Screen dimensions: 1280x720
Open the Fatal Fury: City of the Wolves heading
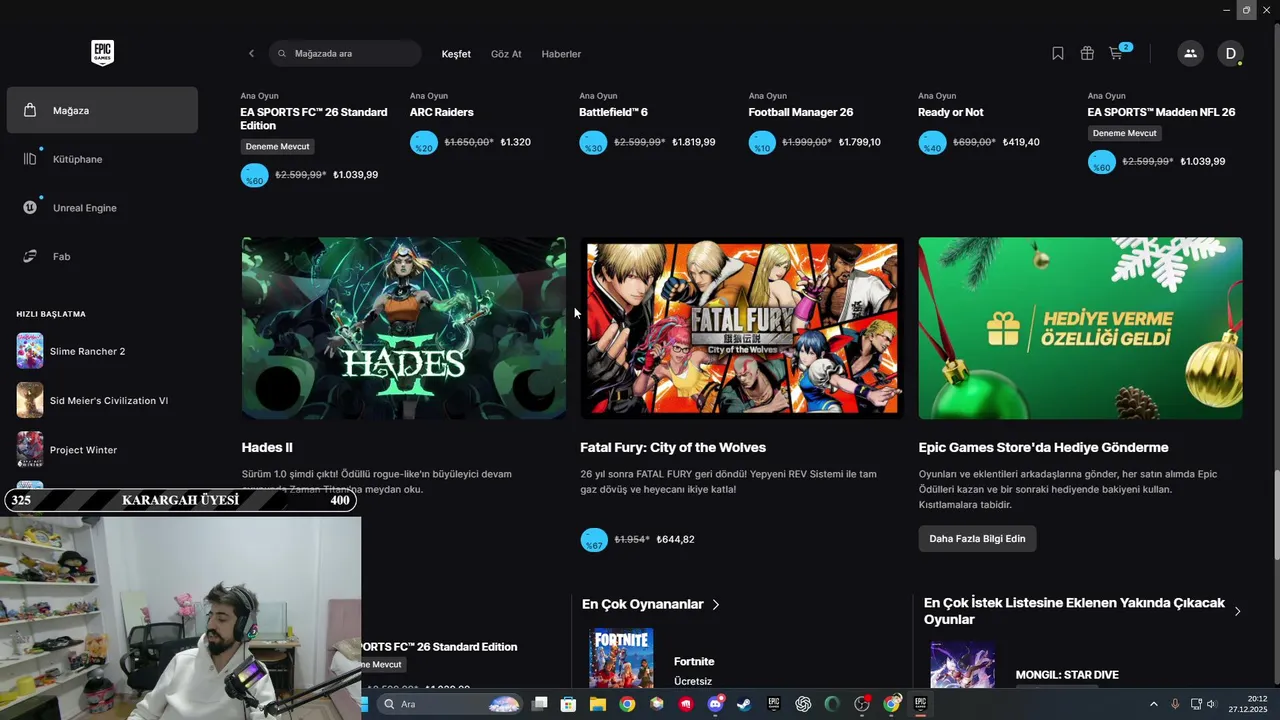[673, 447]
